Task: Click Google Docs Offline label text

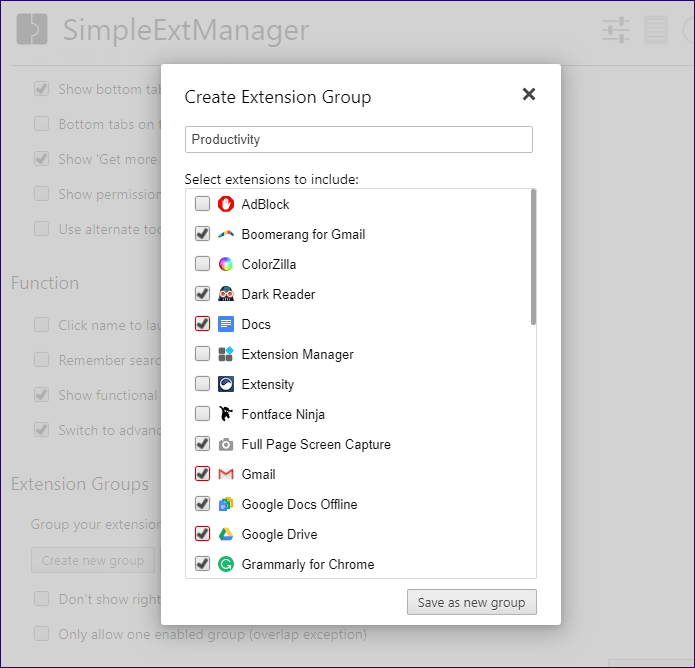Action: pos(299,504)
